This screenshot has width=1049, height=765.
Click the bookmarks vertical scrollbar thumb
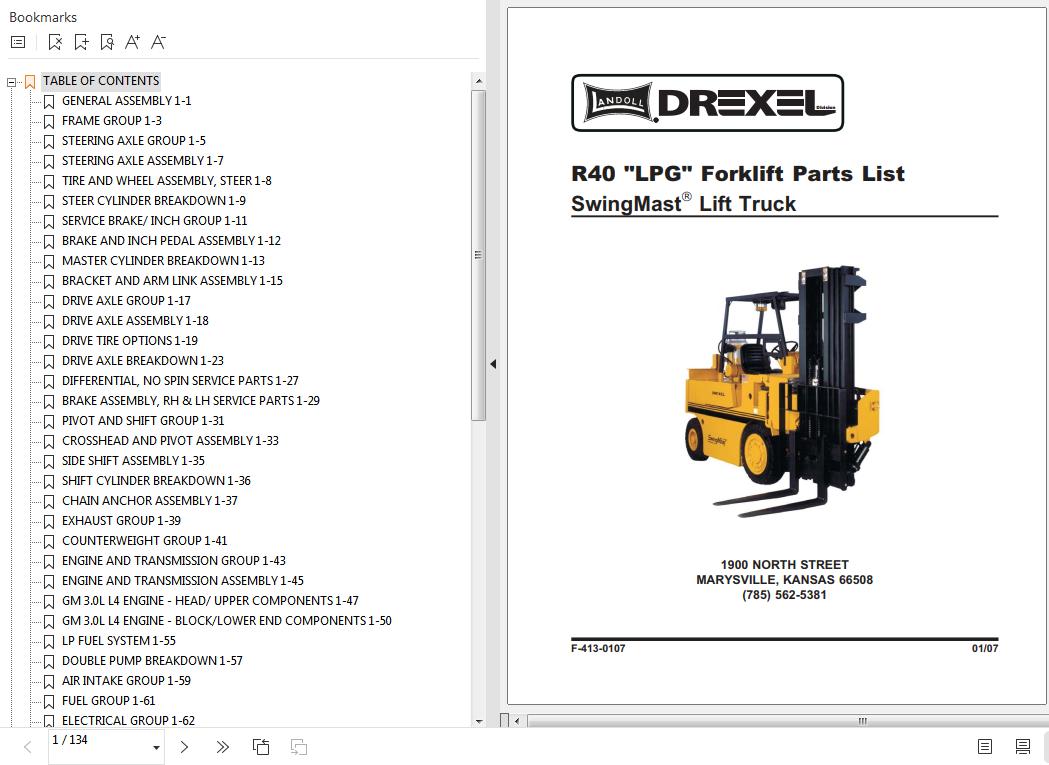point(478,255)
